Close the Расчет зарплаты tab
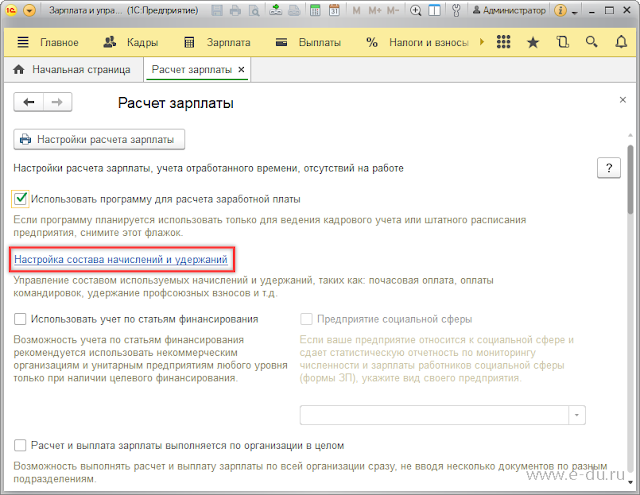Screen dimensions: 640x495 tap(241, 70)
